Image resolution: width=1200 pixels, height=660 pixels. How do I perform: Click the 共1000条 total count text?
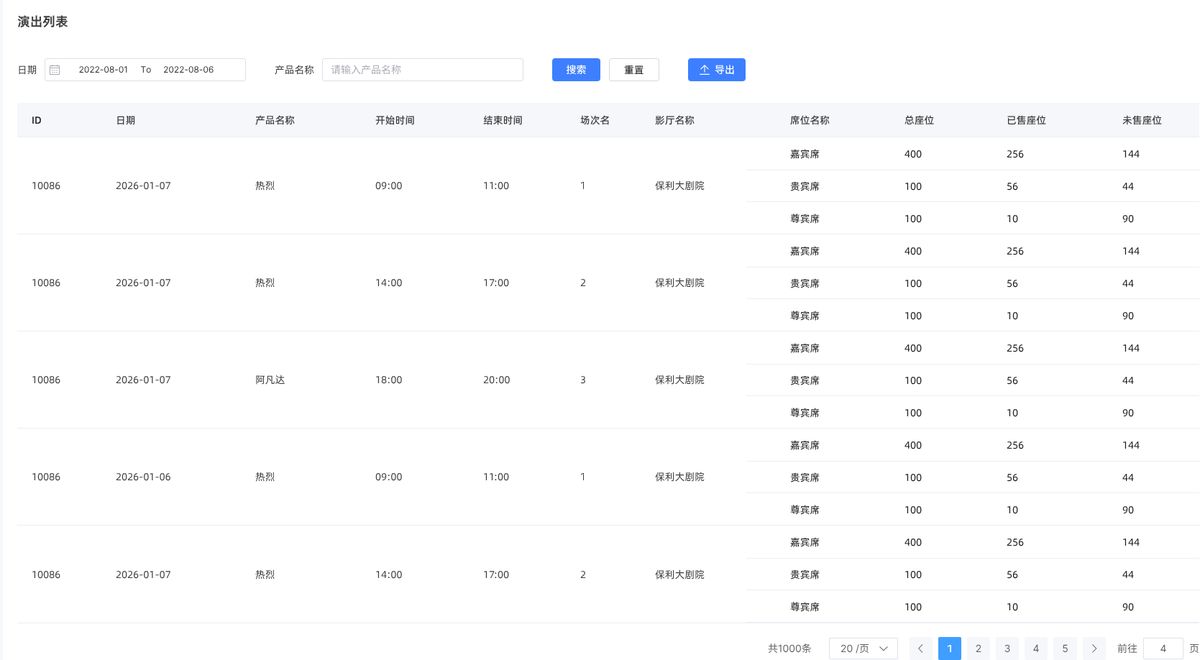(790, 649)
